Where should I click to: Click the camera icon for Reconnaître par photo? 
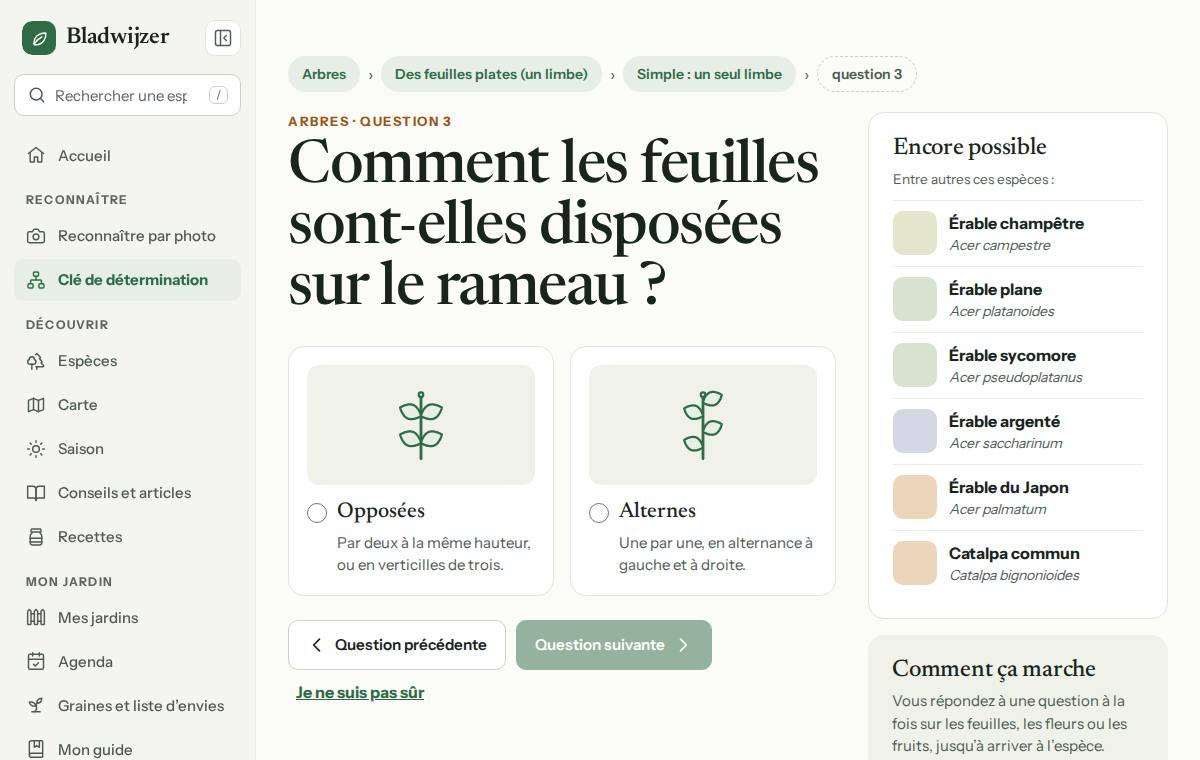36,236
